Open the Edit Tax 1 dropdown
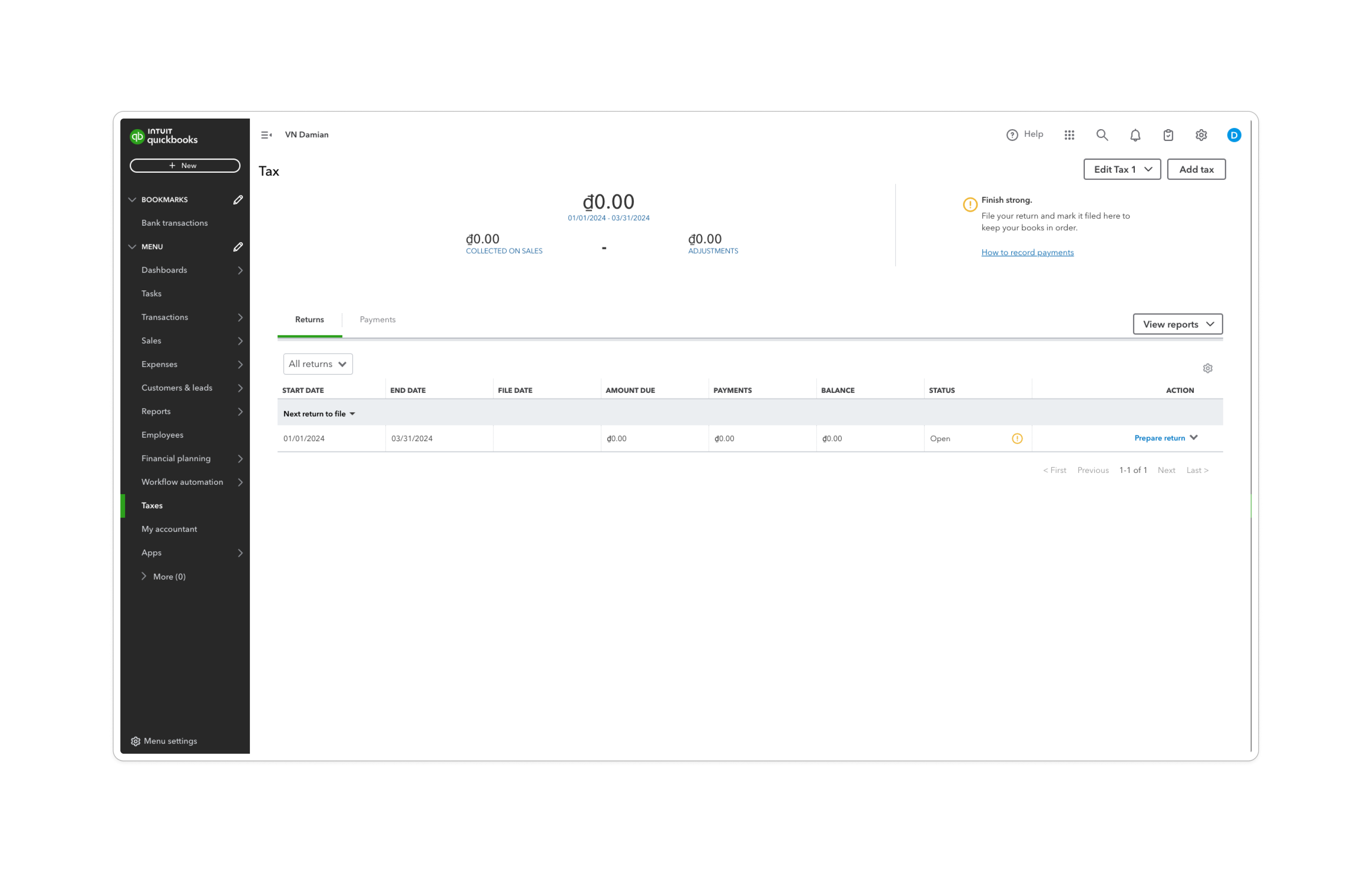 point(1121,169)
